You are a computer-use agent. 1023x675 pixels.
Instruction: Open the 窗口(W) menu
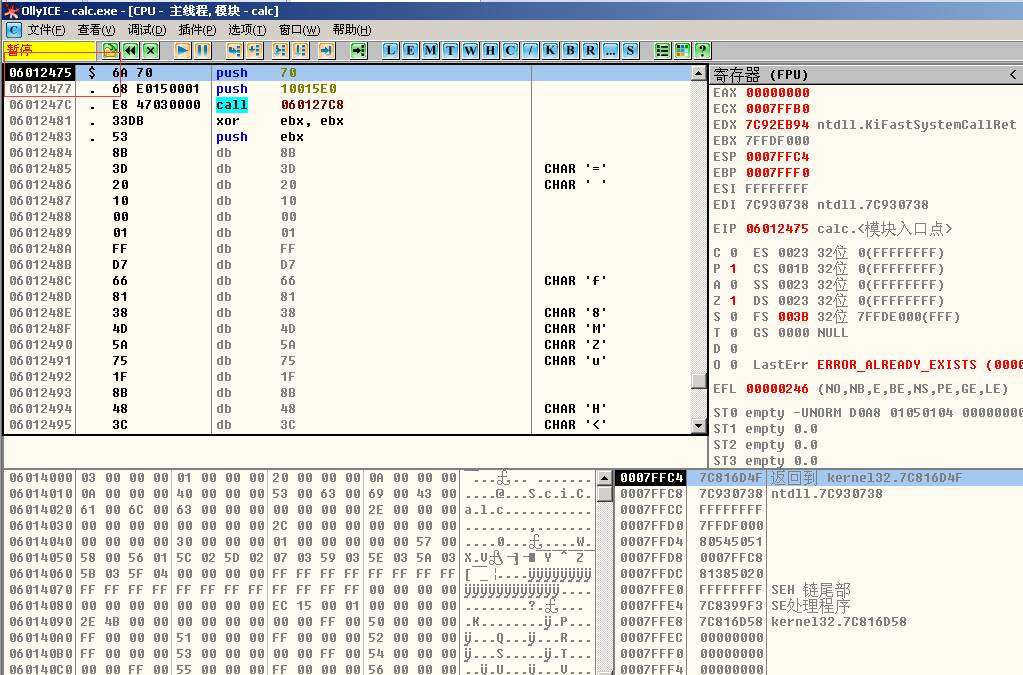coord(299,30)
